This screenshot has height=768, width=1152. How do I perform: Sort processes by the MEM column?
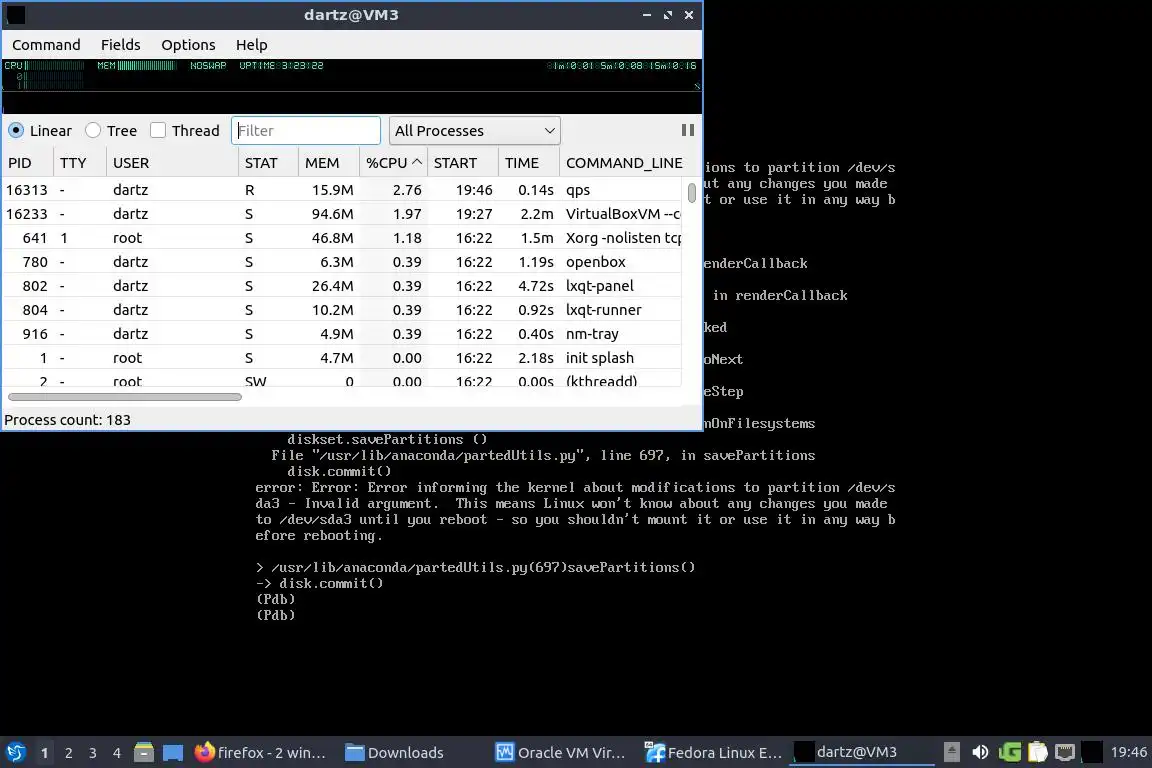click(328, 163)
